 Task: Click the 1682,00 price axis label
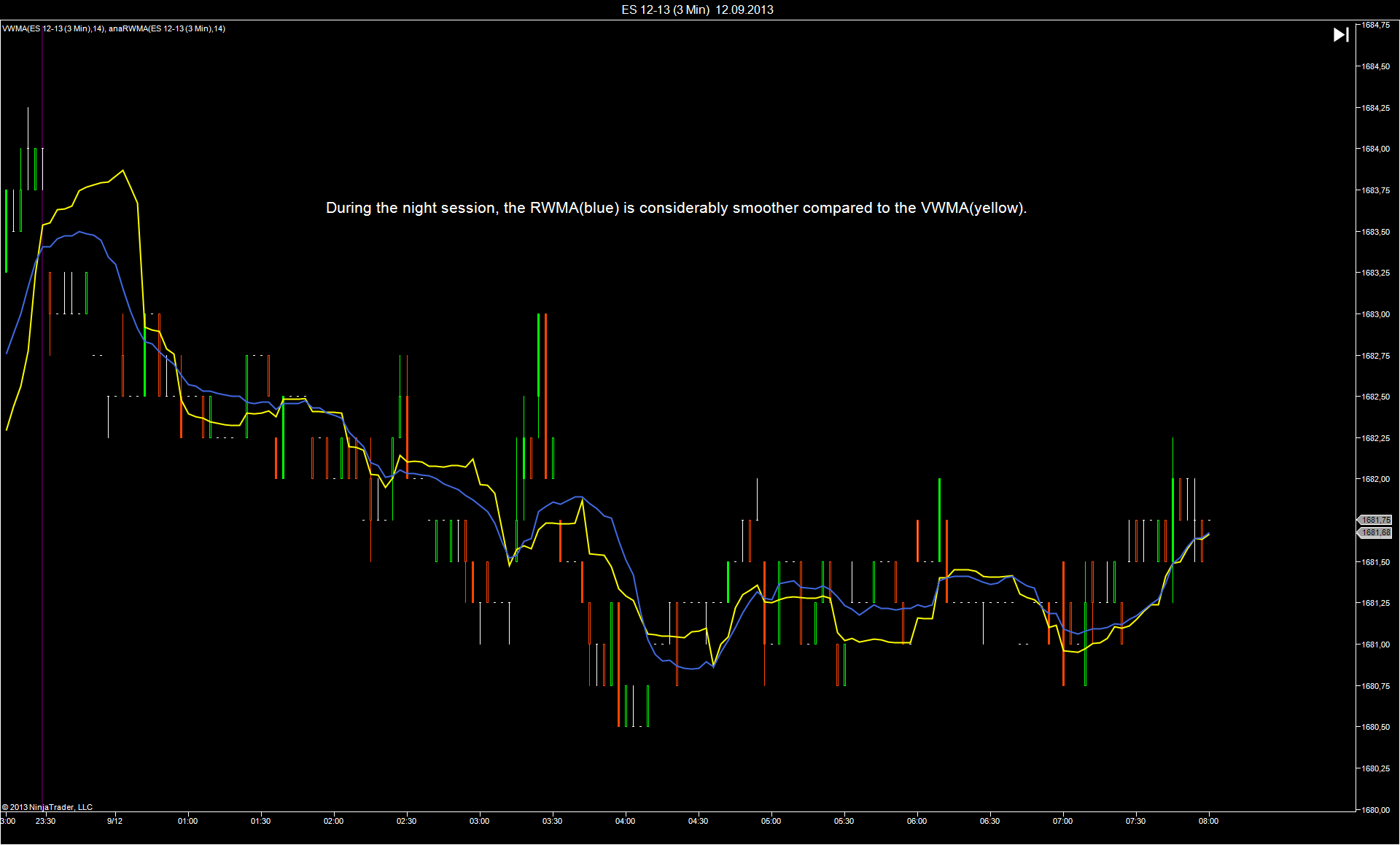click(x=1376, y=479)
